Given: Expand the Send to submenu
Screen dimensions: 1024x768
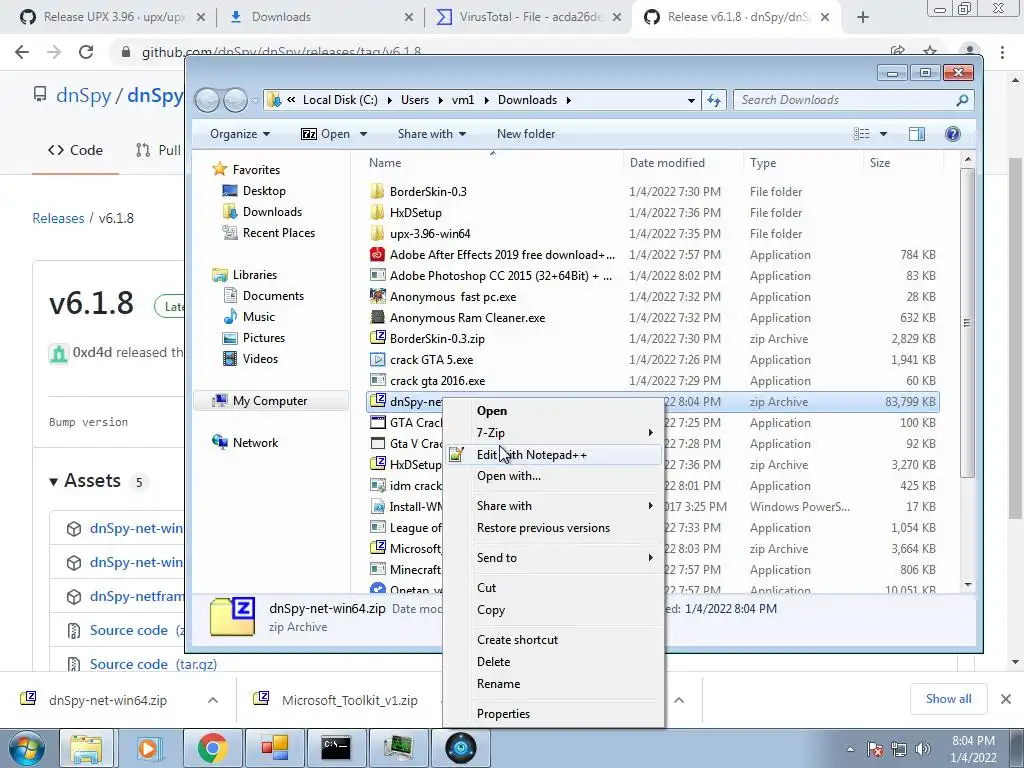Looking at the screenshot, I should [552, 558].
